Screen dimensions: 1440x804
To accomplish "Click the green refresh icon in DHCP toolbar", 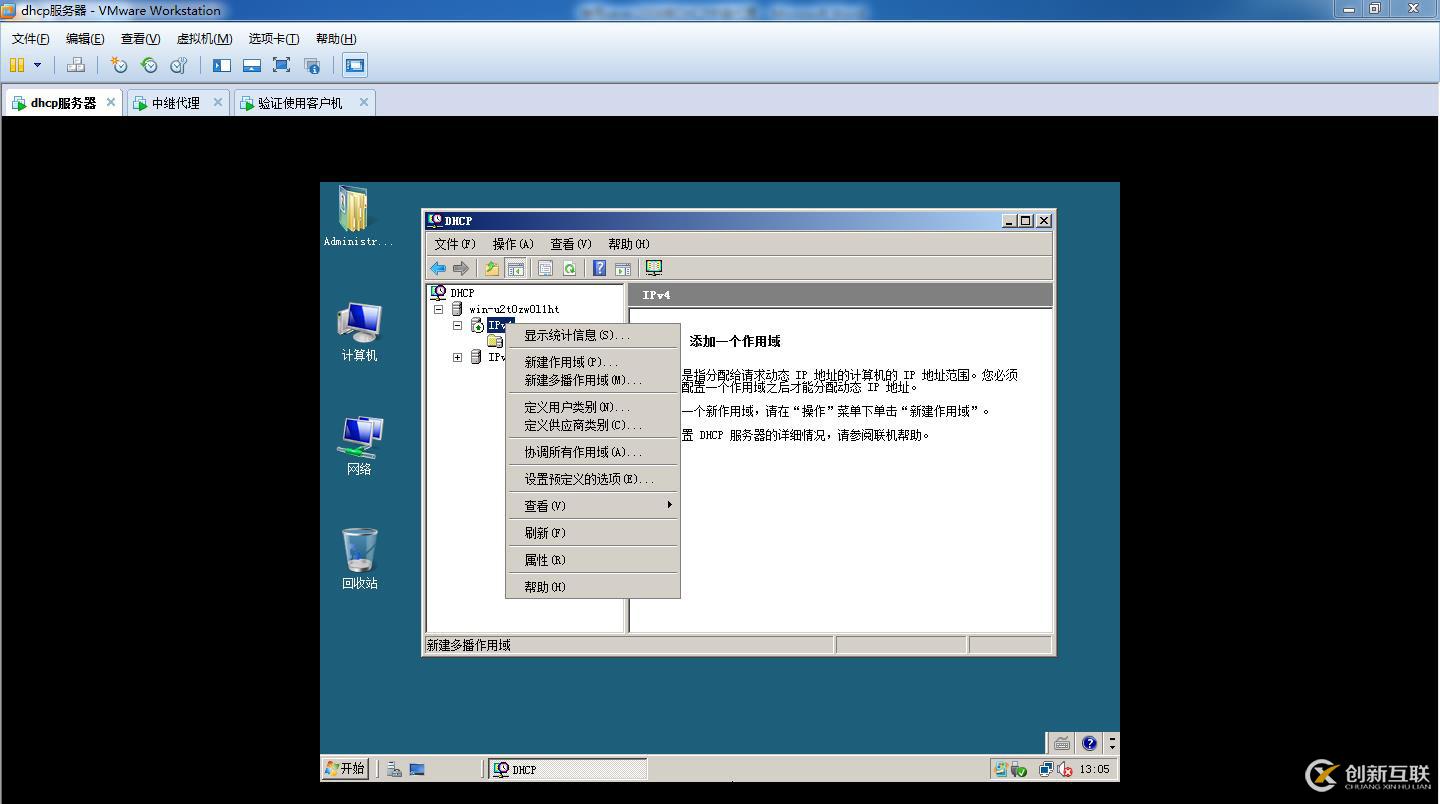I will [569, 268].
